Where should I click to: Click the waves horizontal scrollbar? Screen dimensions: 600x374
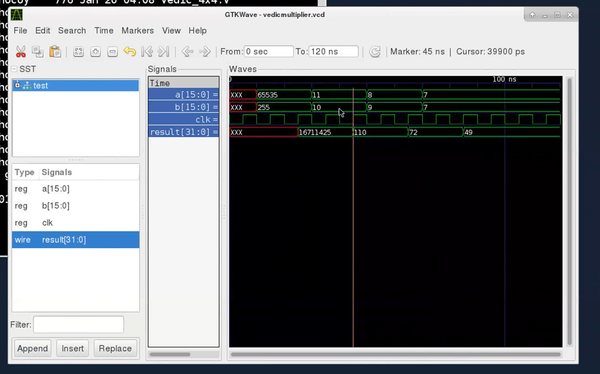coord(396,354)
